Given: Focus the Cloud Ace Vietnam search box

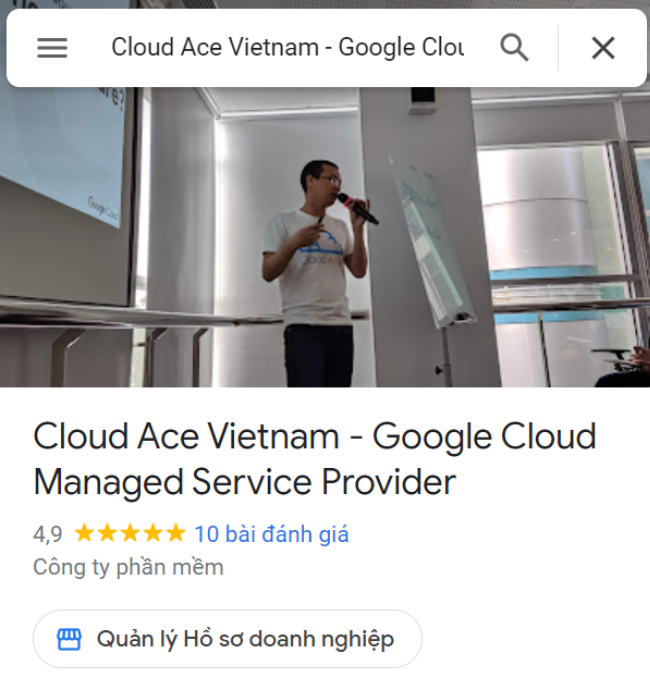Looking at the screenshot, I should [288, 47].
